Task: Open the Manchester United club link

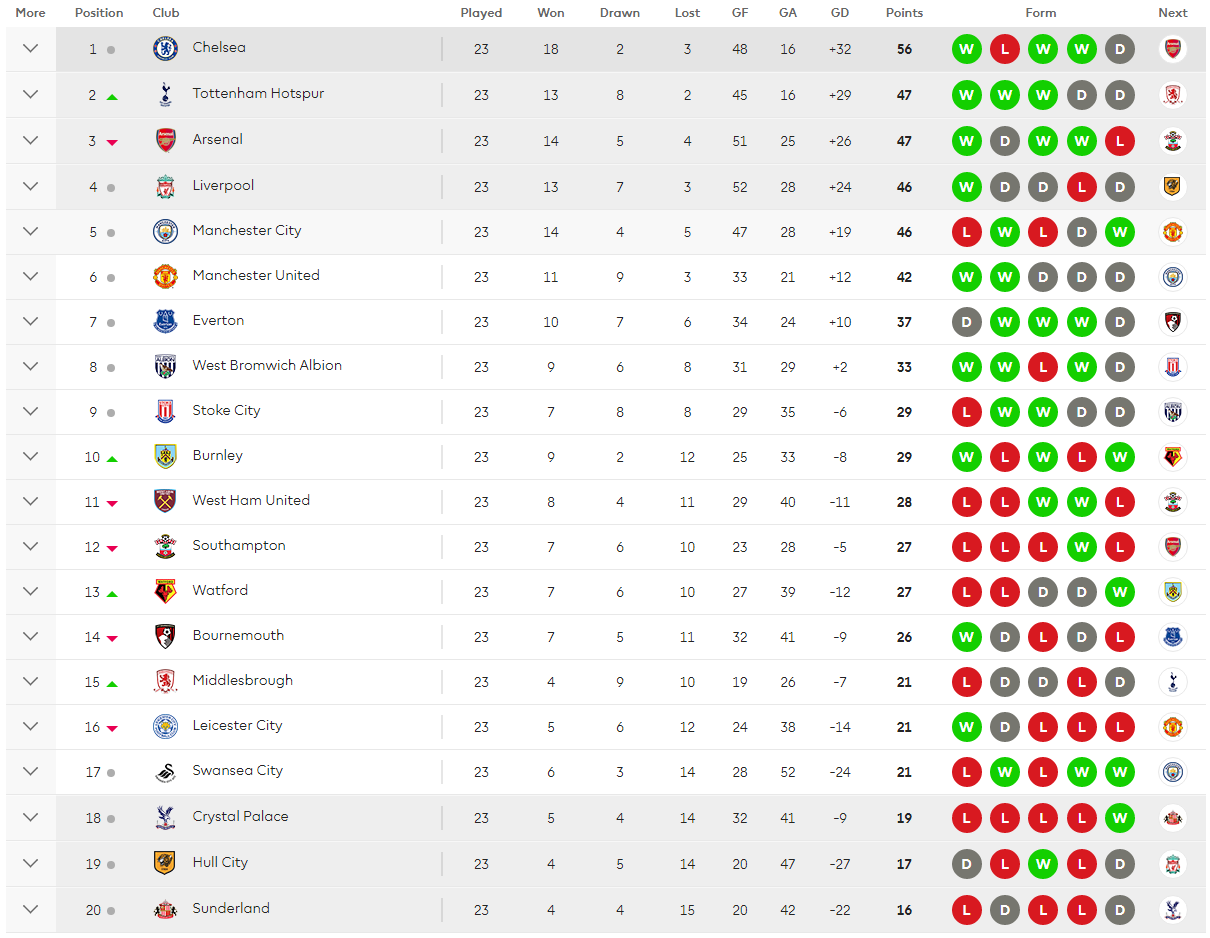Action: pyautogui.click(x=256, y=275)
